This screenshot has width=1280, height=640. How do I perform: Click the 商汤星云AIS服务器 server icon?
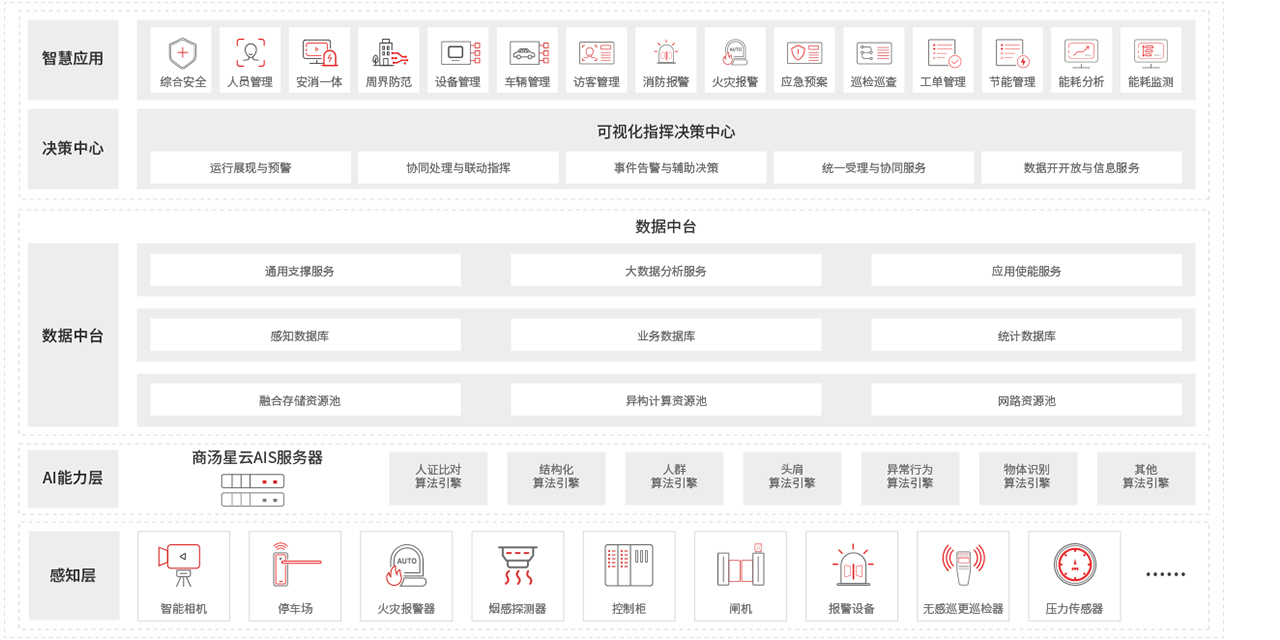click(x=253, y=490)
